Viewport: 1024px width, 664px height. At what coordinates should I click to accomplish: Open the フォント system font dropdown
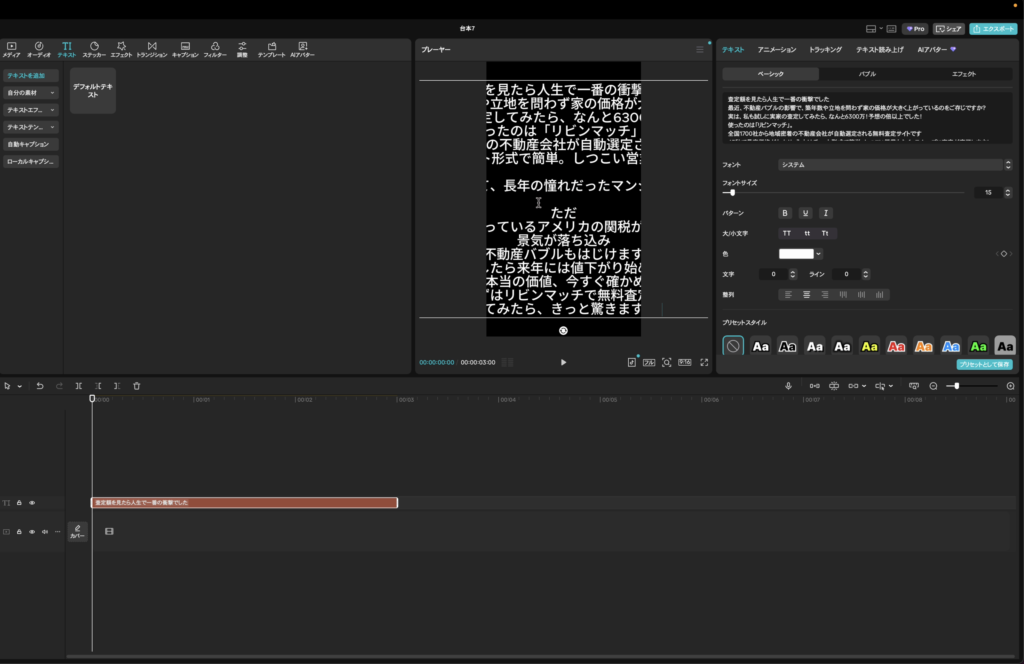[x=894, y=165]
